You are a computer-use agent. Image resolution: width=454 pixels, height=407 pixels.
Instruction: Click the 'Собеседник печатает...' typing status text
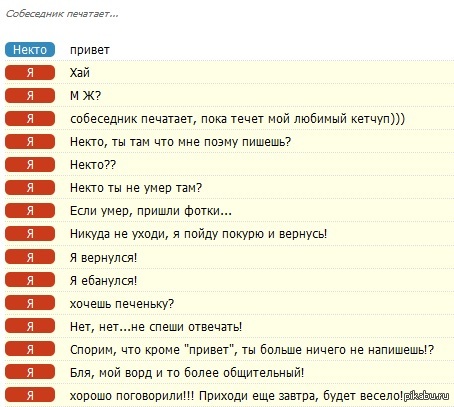tap(62, 14)
